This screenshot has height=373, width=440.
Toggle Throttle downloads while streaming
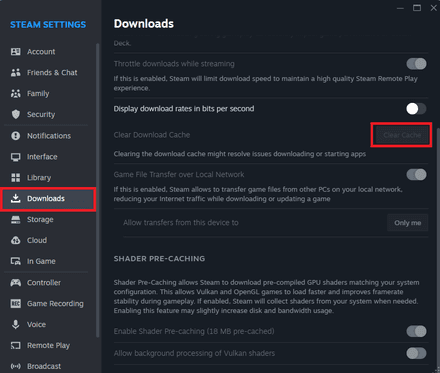[x=416, y=64]
